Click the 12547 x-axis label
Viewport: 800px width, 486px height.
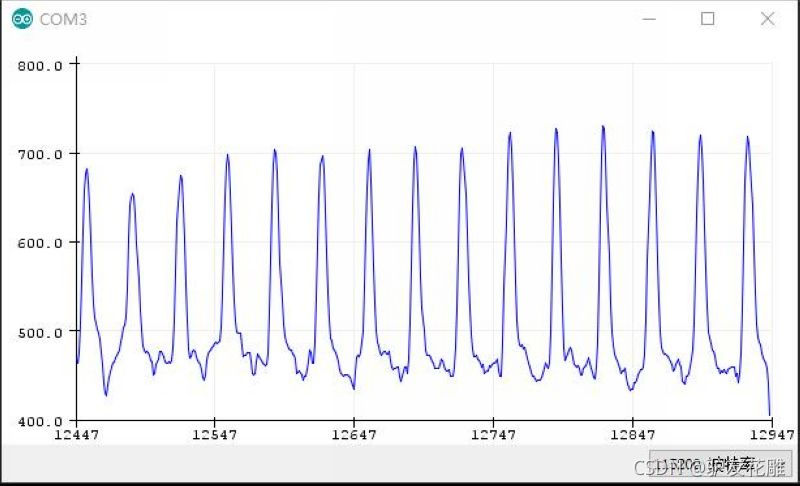[x=214, y=434]
